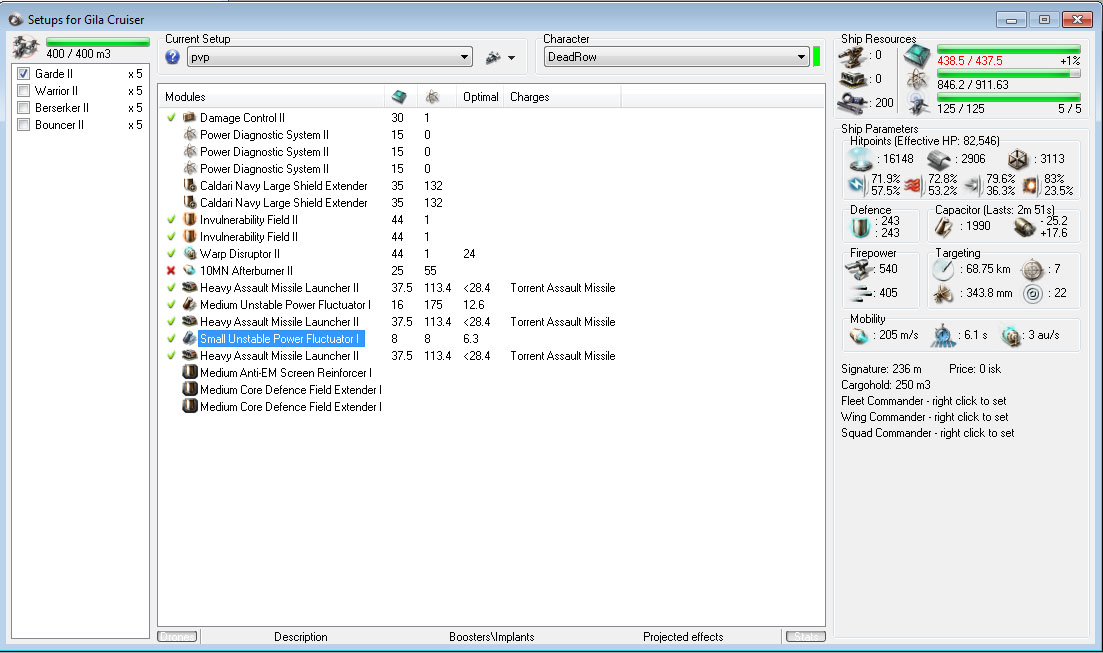1103x653 pixels.
Task: Click the armor hitpoints icon showing 2906
Action: 939,159
